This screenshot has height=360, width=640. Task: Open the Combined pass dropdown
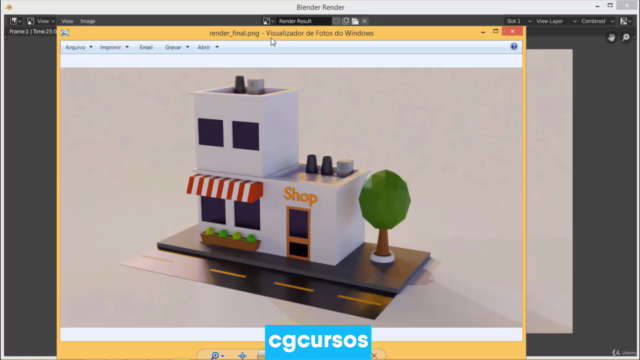pos(597,21)
